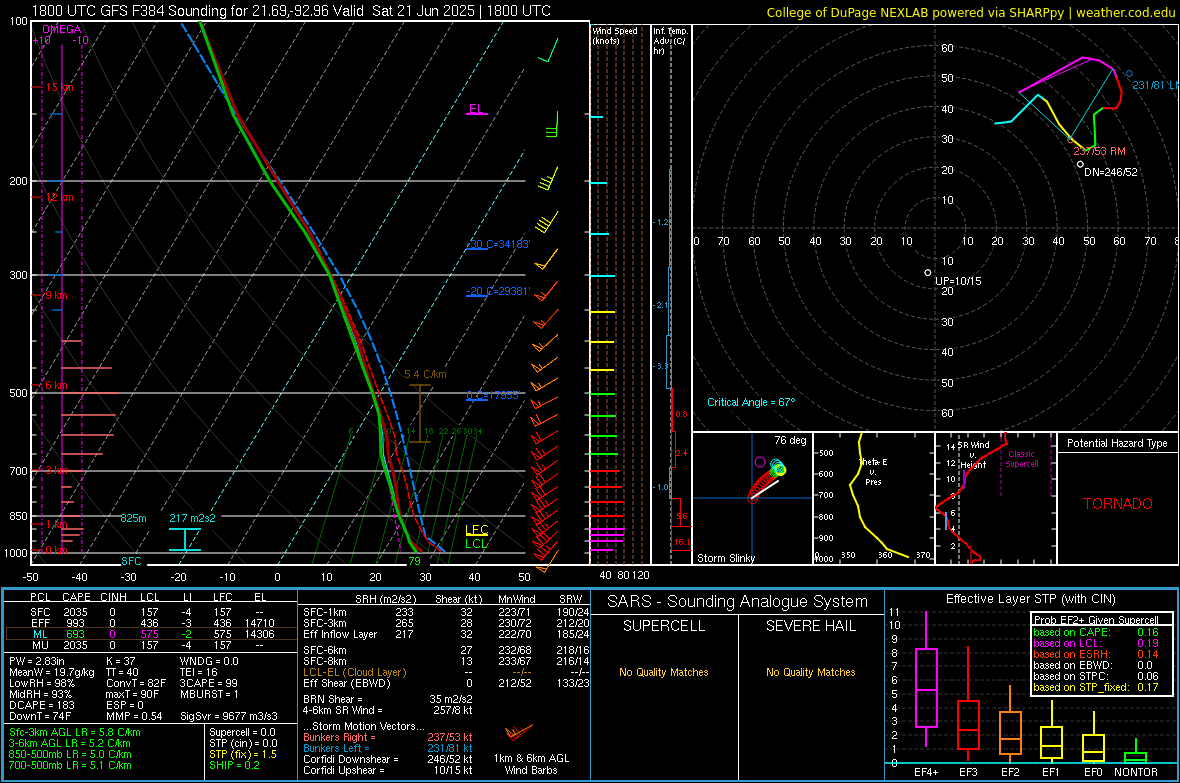Click the 237/53 RM hodograph label
The image size is (1180, 783).
(x=1099, y=151)
